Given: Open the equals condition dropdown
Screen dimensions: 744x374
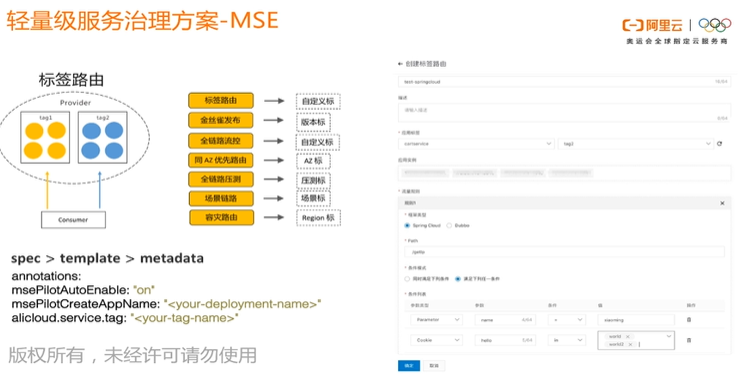Looking at the screenshot, I should coord(567,320).
